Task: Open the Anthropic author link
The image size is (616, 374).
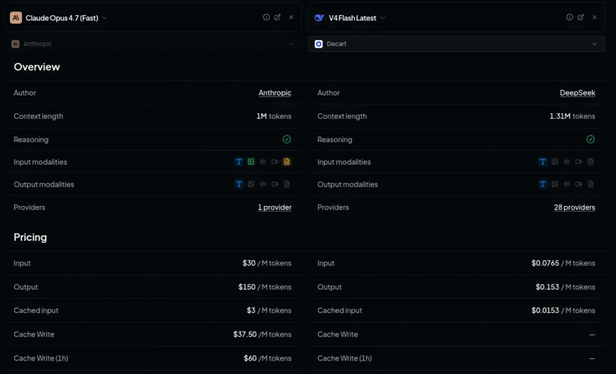Action: point(275,93)
